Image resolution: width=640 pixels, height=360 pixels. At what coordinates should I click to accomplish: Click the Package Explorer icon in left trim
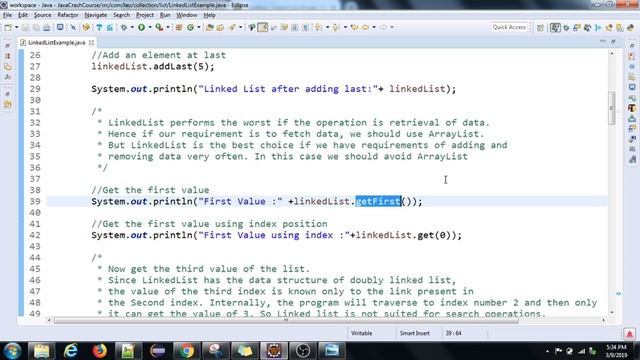coord(8,56)
